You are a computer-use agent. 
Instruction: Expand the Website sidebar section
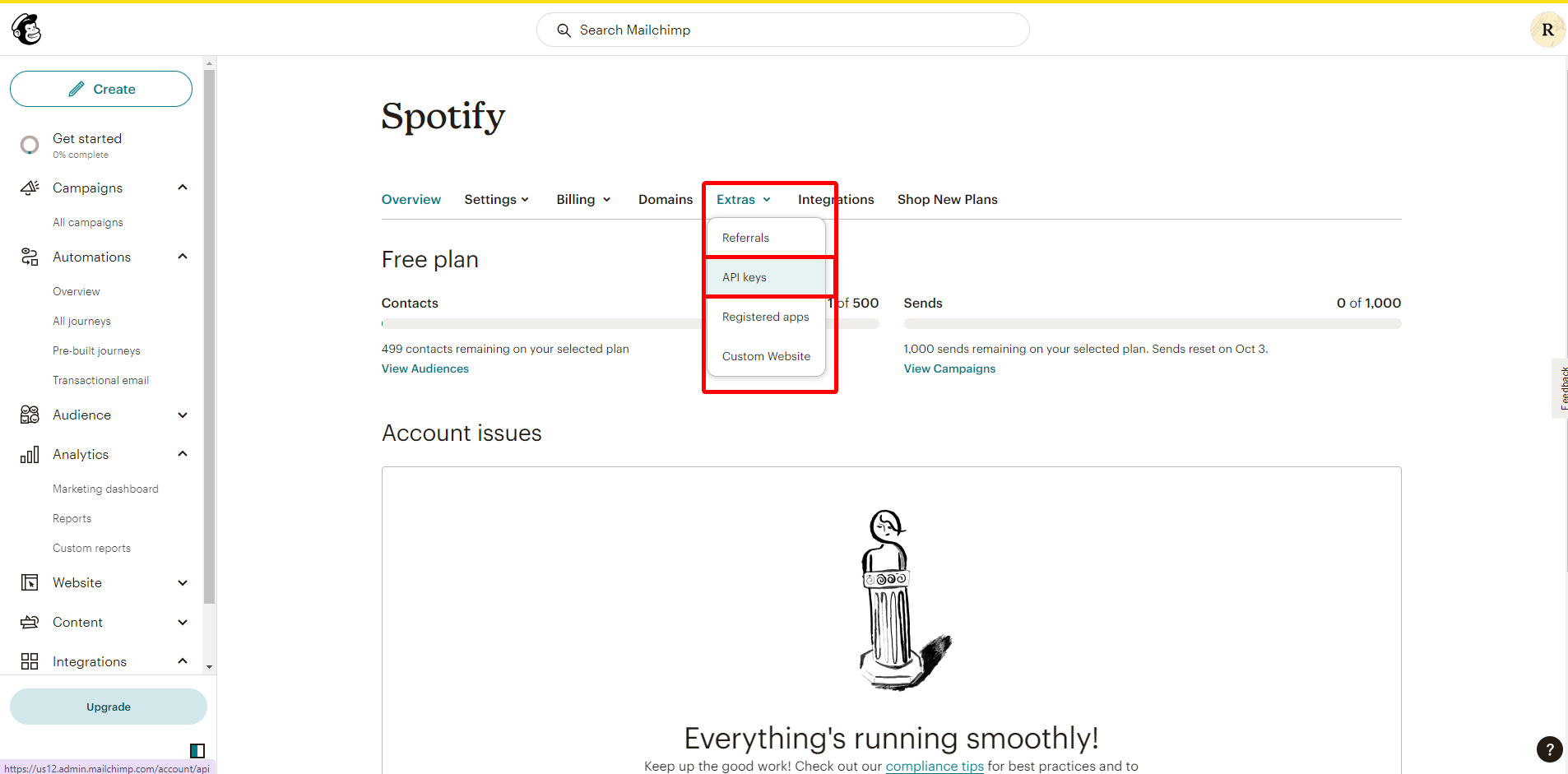[x=183, y=582]
